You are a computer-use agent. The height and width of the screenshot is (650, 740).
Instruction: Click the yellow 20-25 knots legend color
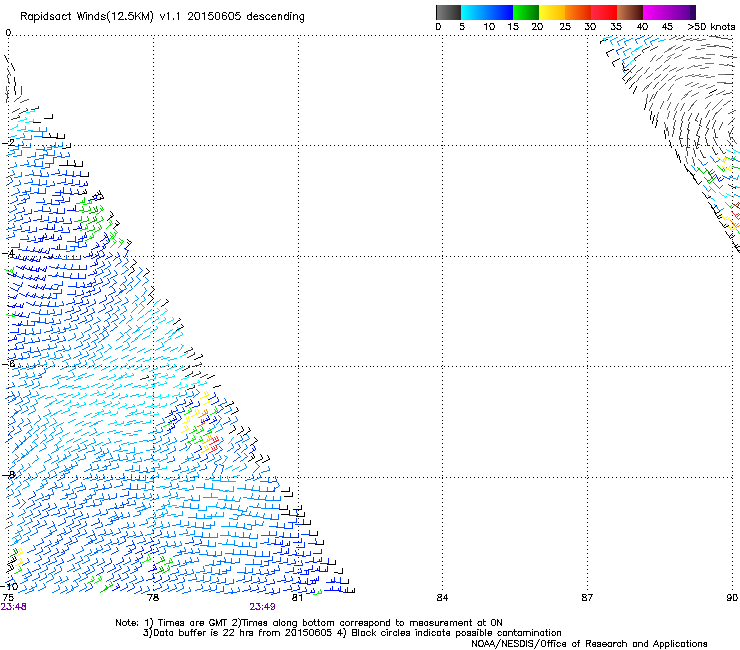point(552,12)
